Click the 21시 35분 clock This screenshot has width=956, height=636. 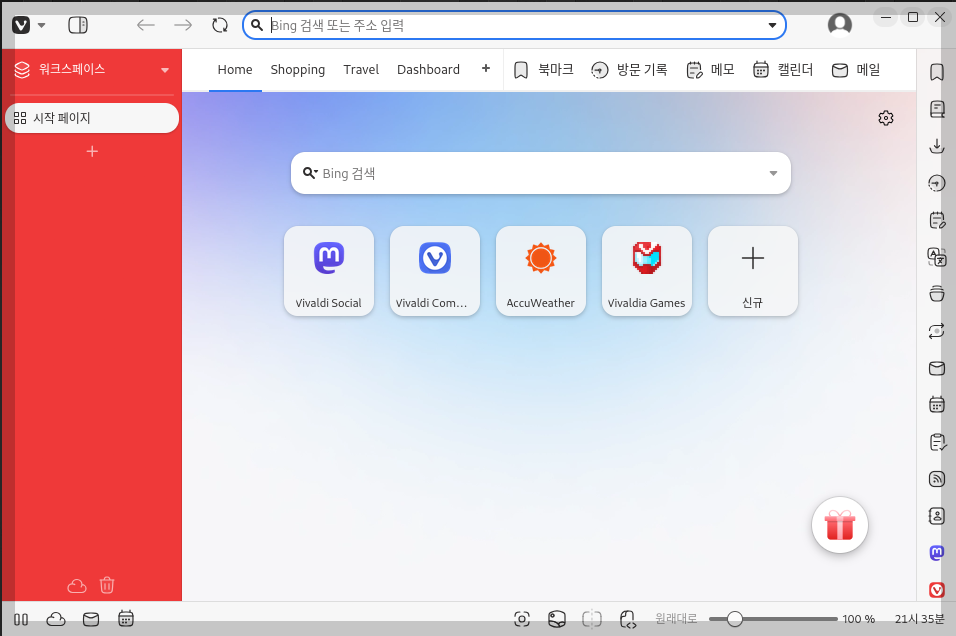[919, 619]
